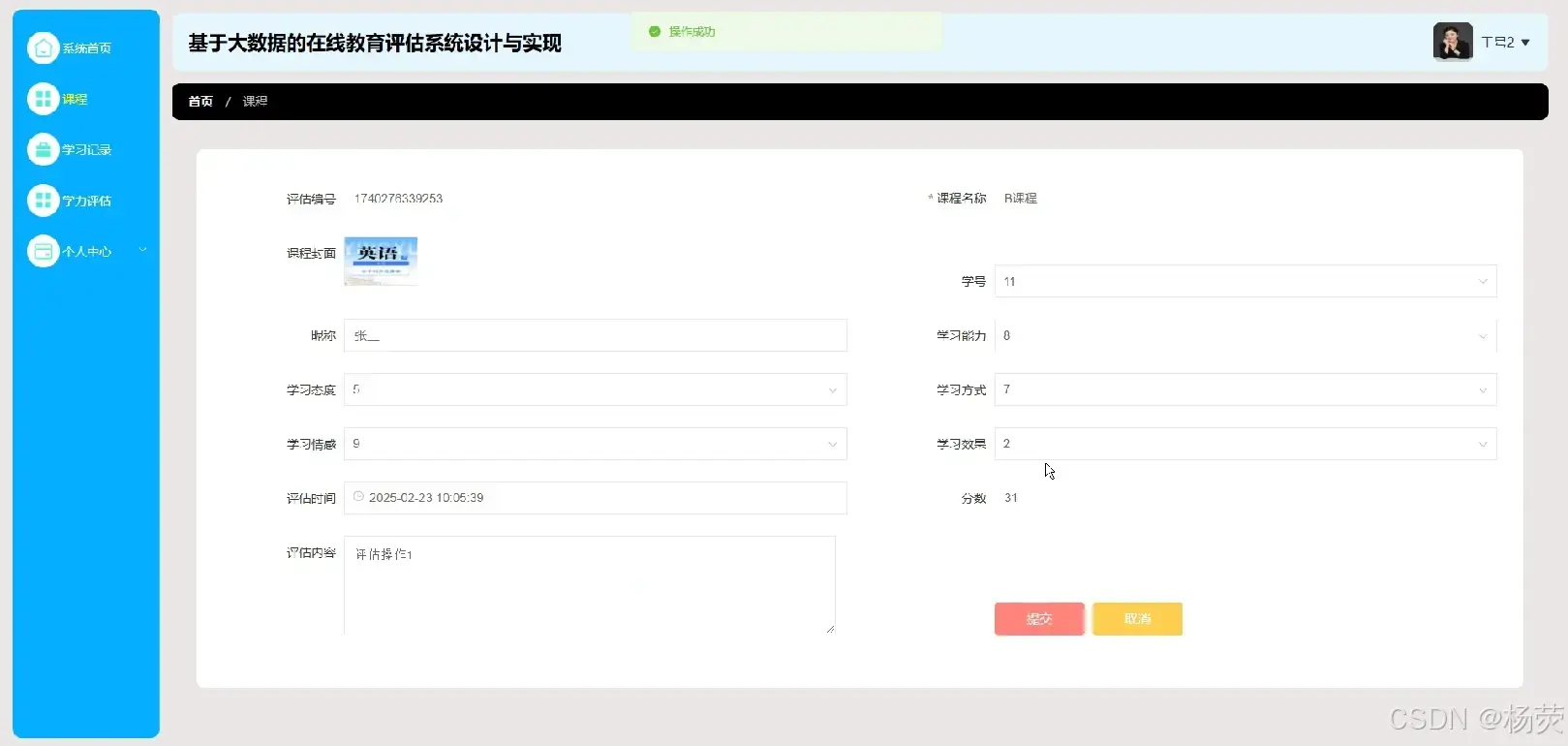Click the briefcase icon for 学习记录
This screenshot has width=1568, height=746.
click(43, 149)
